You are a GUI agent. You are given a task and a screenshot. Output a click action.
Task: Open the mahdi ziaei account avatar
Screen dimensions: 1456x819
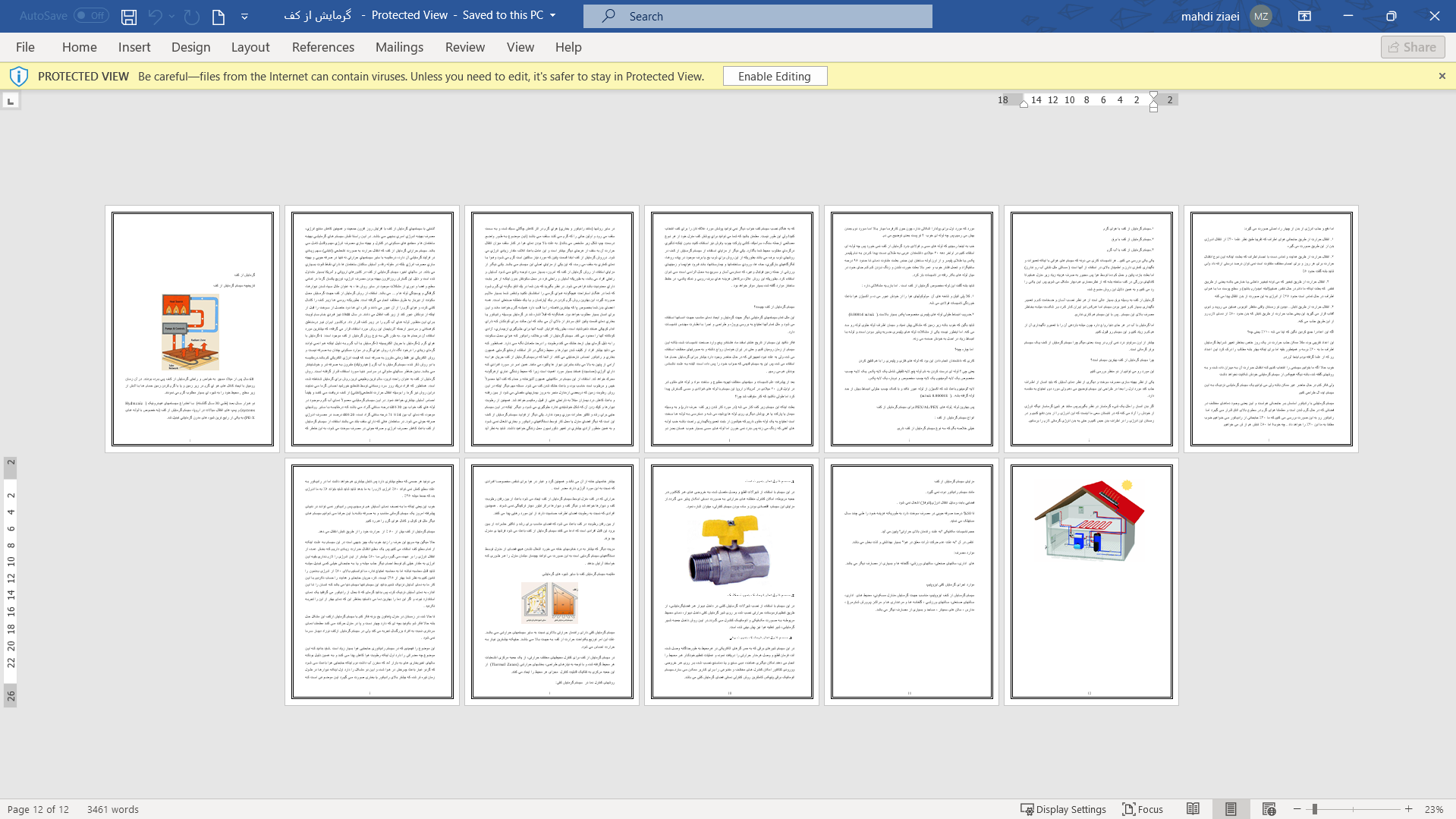(1260, 16)
